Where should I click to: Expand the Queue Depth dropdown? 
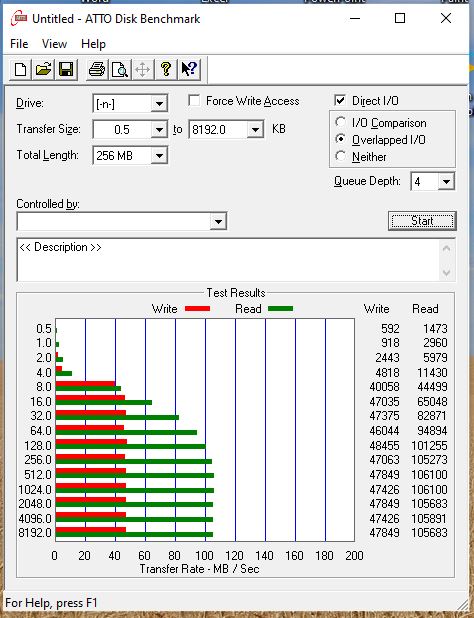tap(446, 182)
